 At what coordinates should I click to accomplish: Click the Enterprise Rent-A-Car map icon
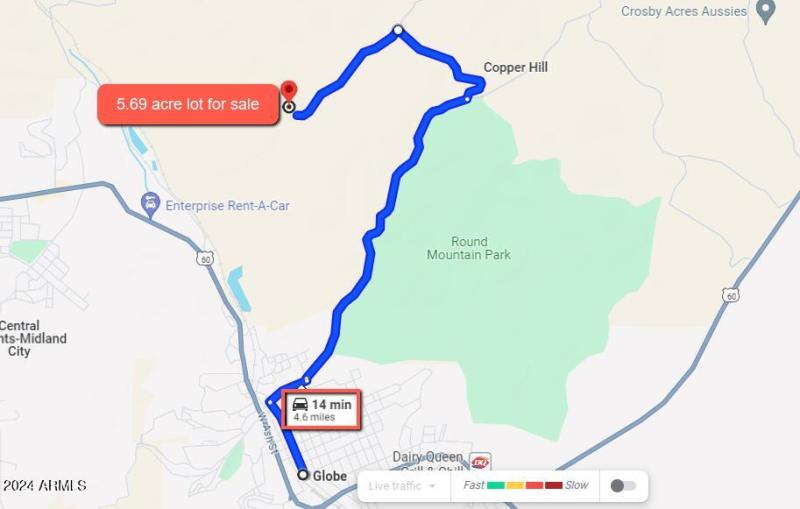150,206
